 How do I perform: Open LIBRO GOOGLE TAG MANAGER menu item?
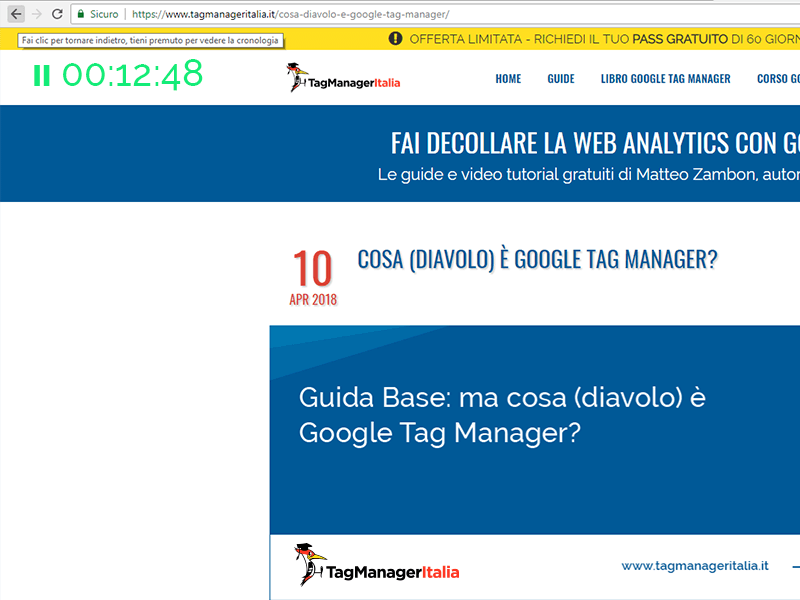point(665,79)
